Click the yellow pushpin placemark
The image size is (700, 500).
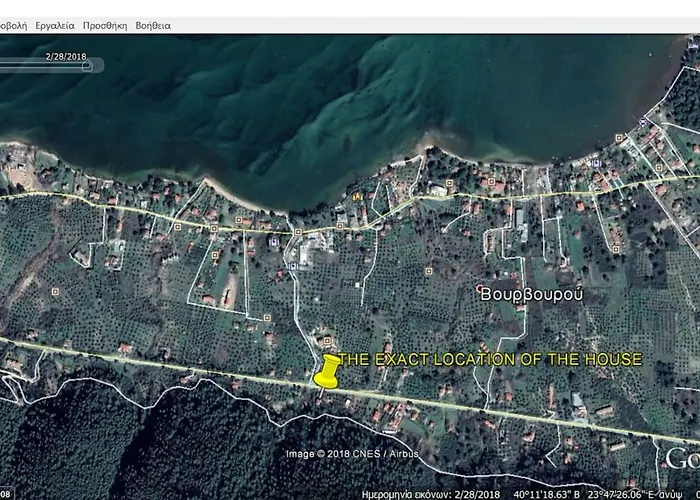pyautogui.click(x=326, y=371)
